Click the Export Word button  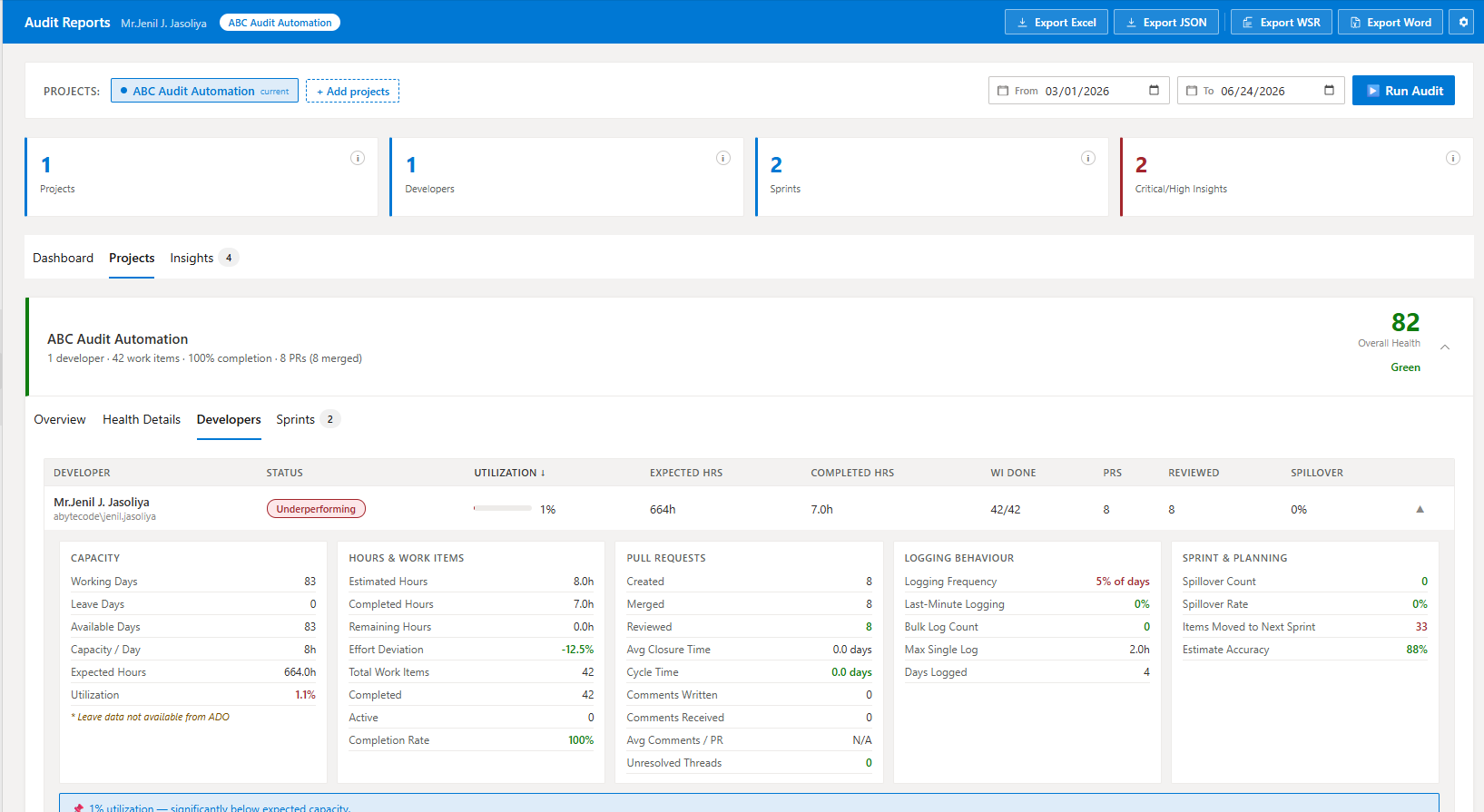tap(1391, 23)
